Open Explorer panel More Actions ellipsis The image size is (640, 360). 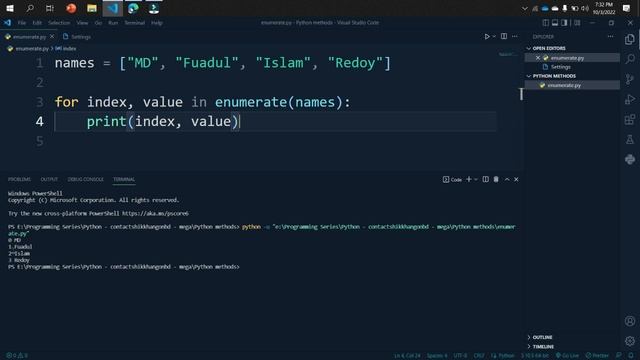(610, 37)
